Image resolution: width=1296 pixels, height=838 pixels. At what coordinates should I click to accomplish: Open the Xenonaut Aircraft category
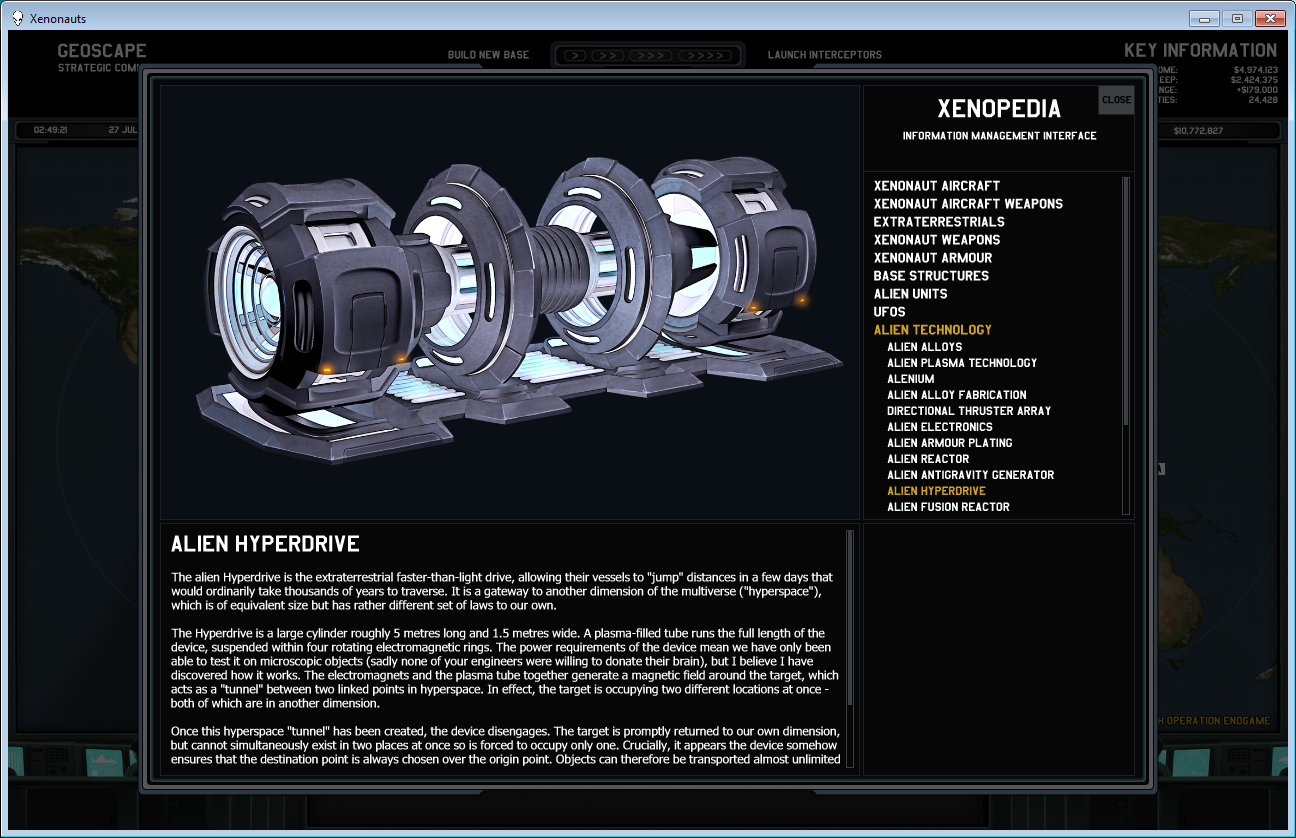coord(936,186)
